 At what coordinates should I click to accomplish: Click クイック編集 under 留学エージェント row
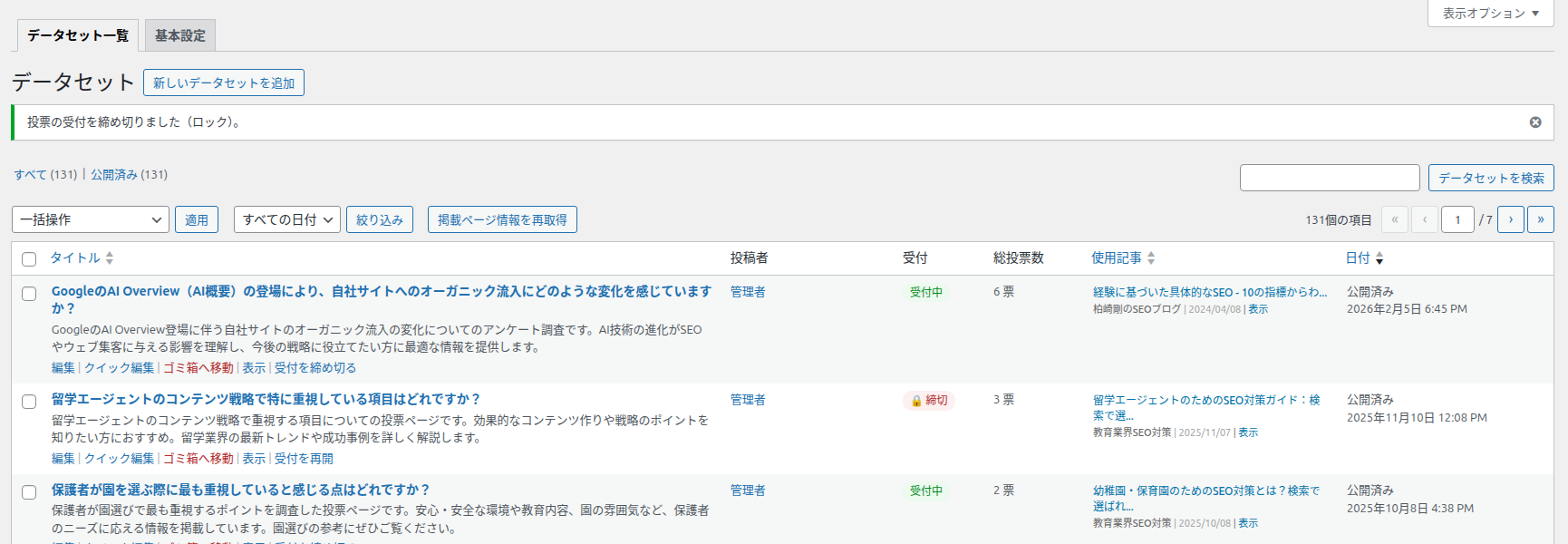tap(119, 458)
